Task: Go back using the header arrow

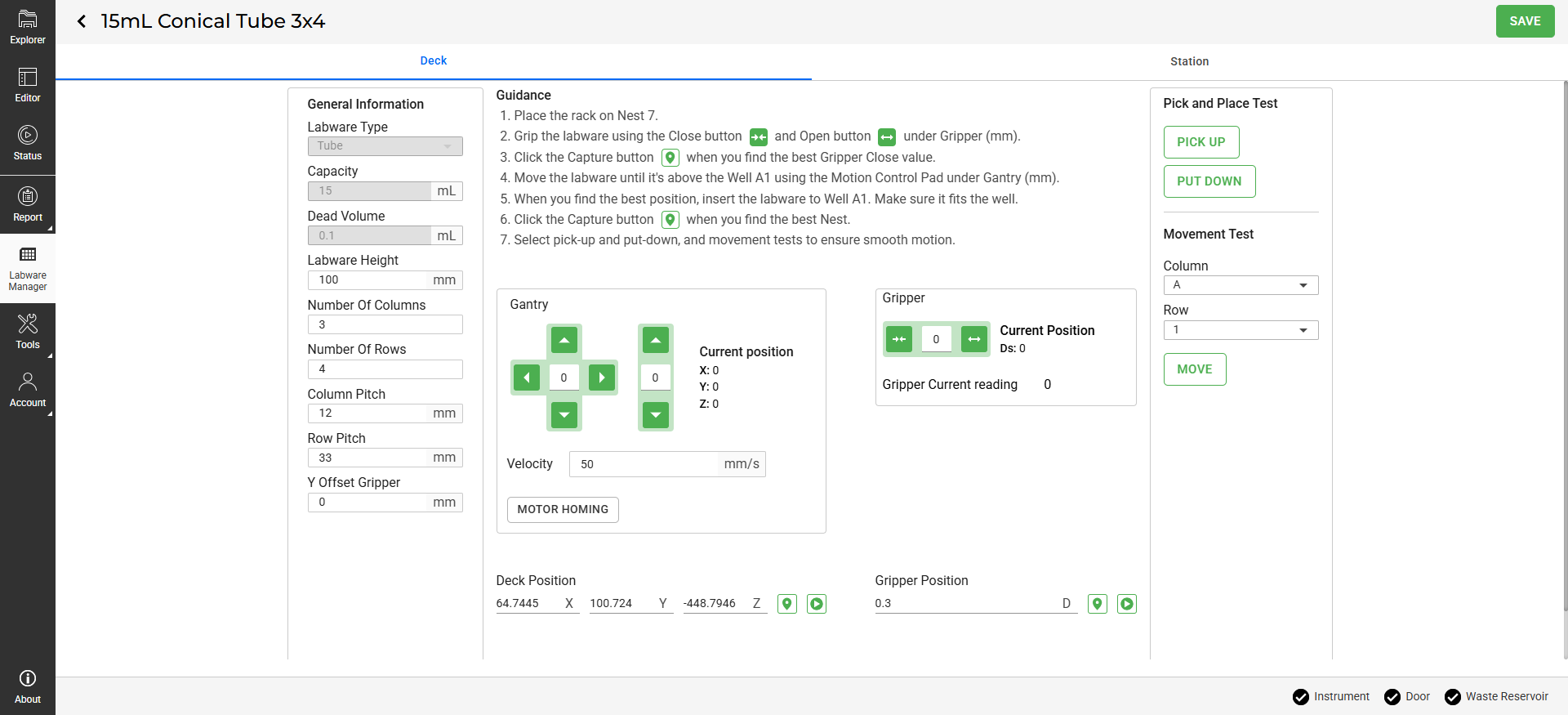Action: pyautogui.click(x=82, y=21)
